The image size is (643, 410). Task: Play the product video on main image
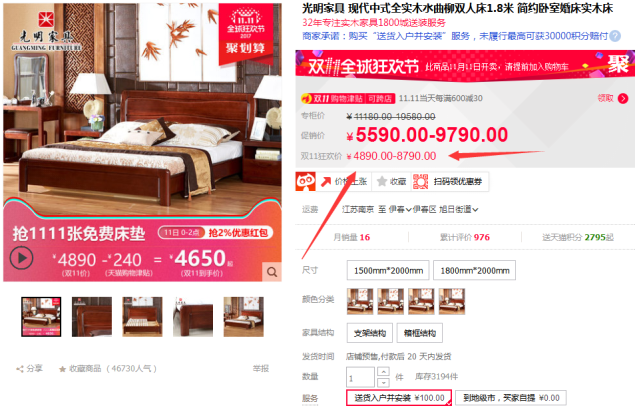(x=21, y=258)
